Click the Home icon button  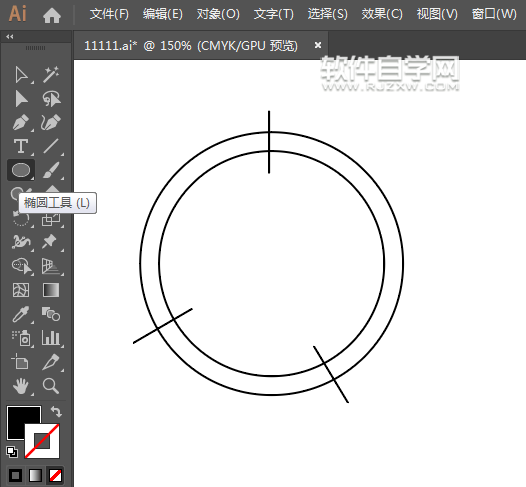52,15
